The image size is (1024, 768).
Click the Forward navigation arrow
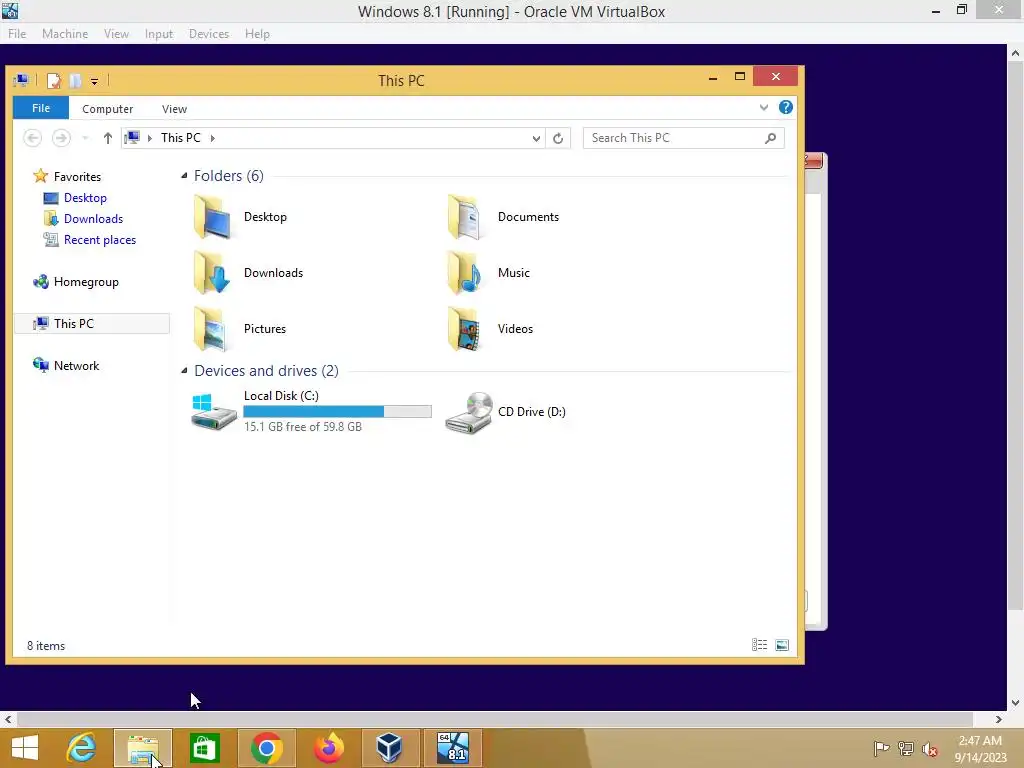point(61,138)
